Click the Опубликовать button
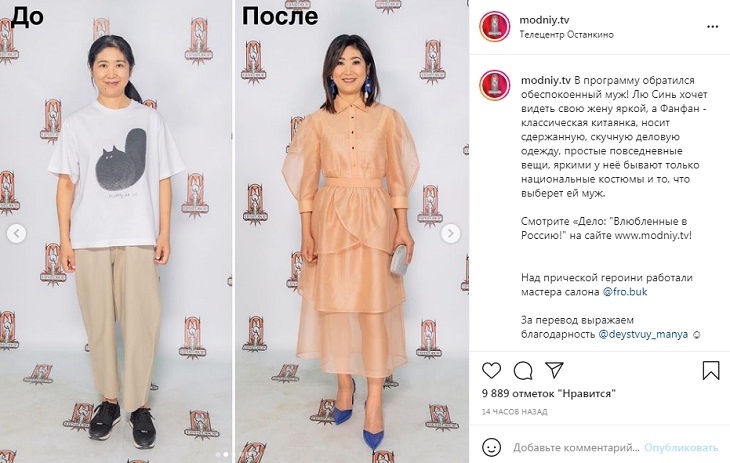This screenshot has height=463, width=730. click(681, 448)
